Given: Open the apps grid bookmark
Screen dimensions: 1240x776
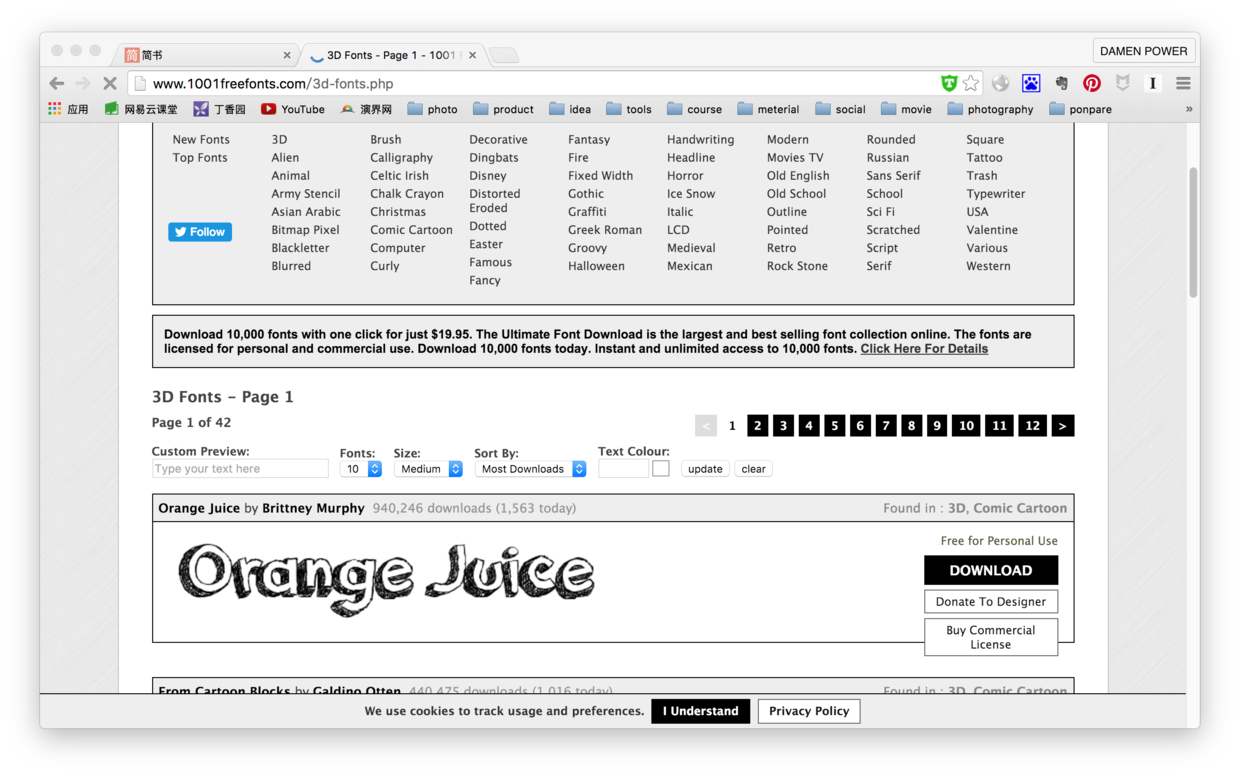Looking at the screenshot, I should pos(68,109).
